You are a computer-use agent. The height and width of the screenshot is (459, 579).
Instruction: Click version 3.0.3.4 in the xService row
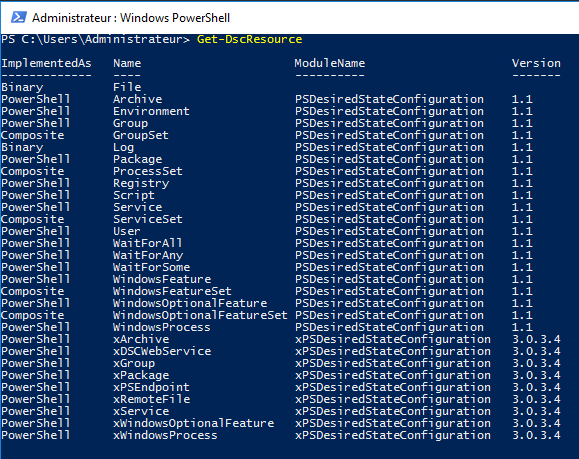point(536,411)
